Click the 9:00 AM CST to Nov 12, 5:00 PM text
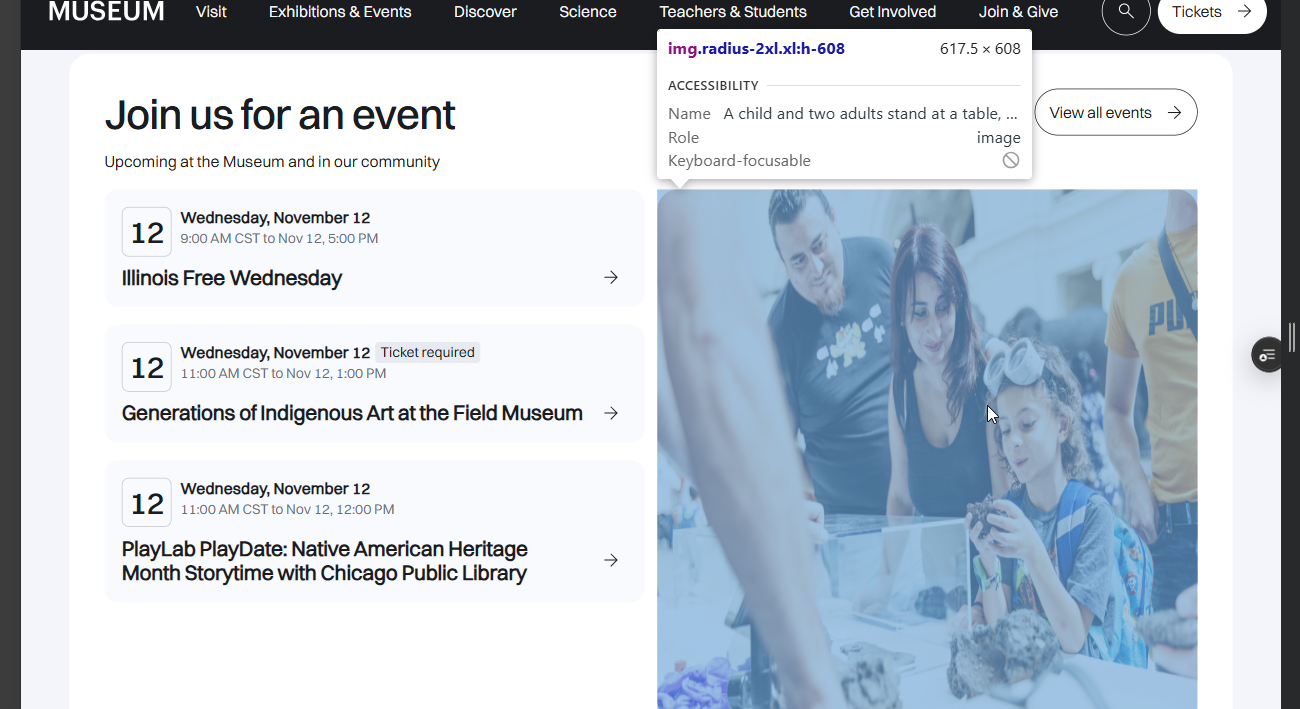 pos(279,239)
